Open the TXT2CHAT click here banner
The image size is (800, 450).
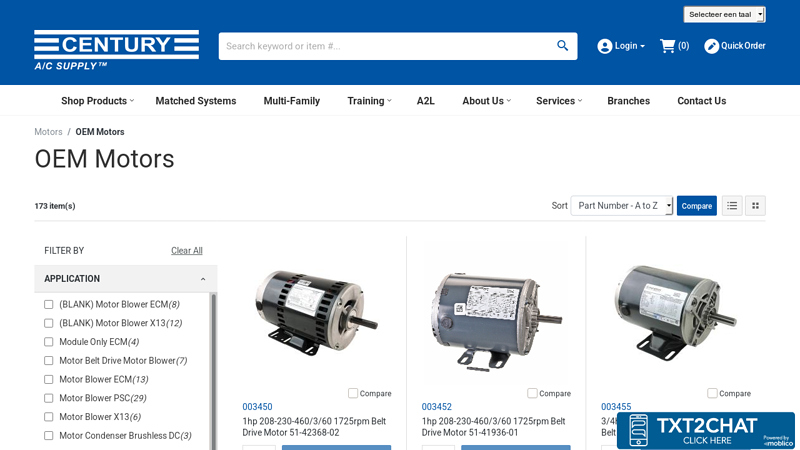706,431
